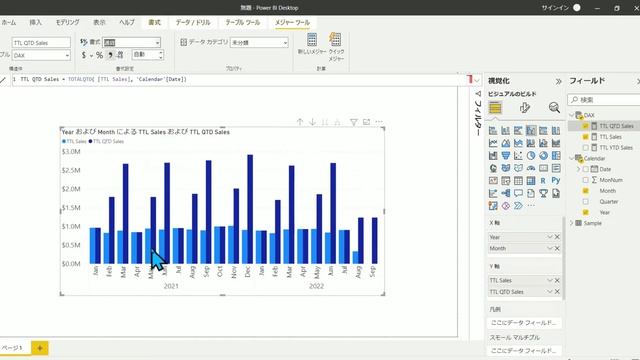
Task: Add a new page with plus button
Action: tap(40, 348)
